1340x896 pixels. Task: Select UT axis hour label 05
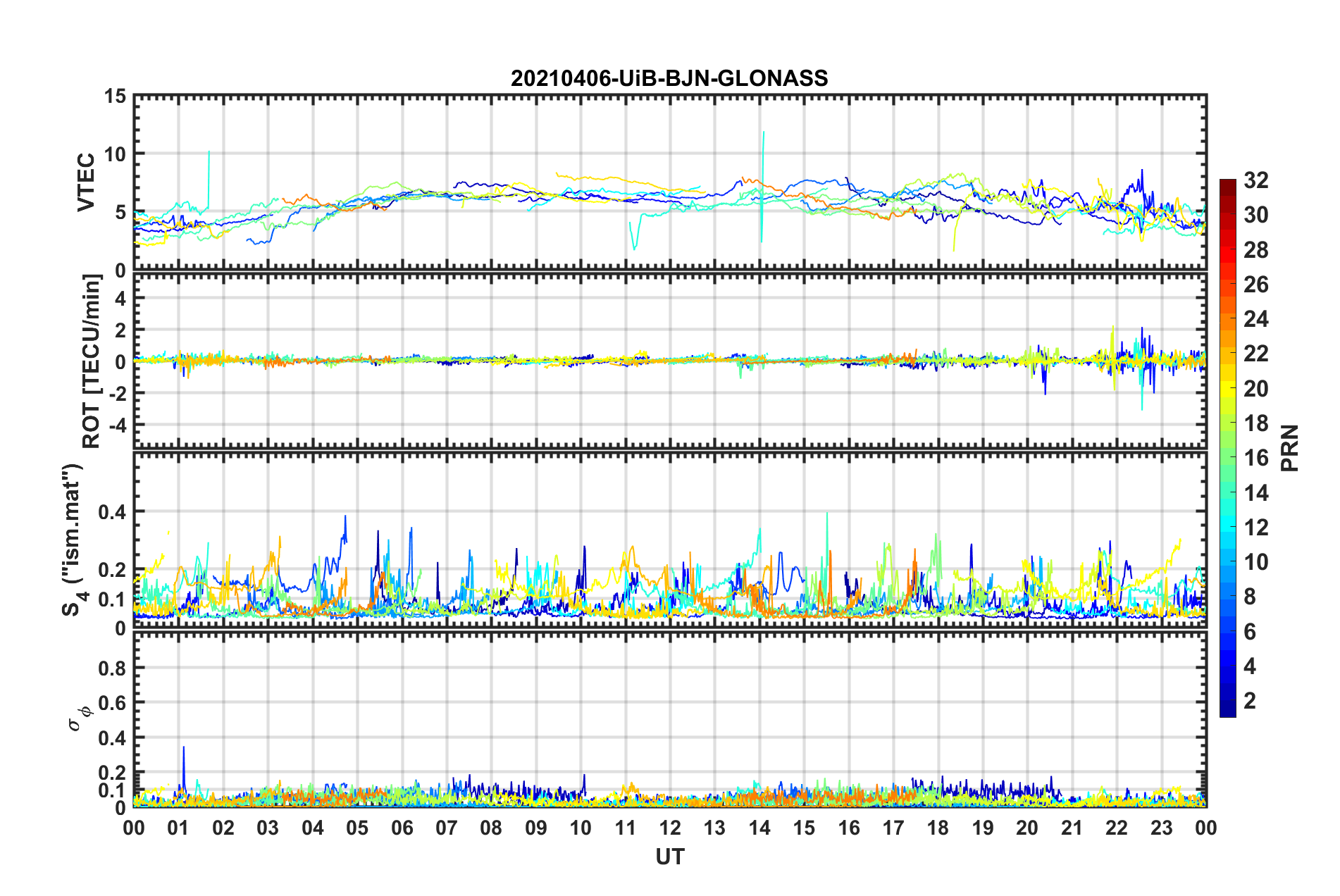(x=357, y=828)
